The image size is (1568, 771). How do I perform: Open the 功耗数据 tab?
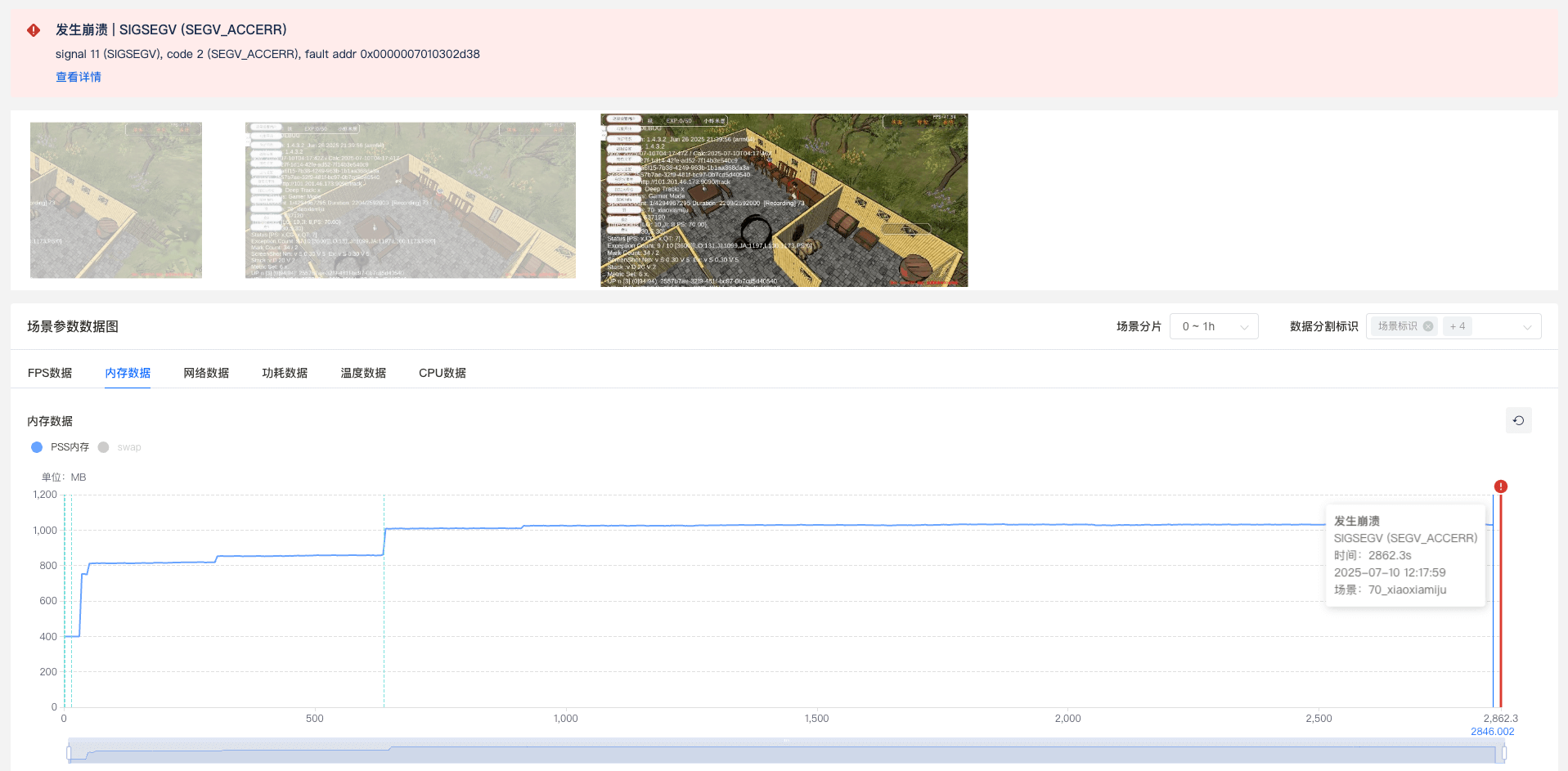click(x=285, y=373)
